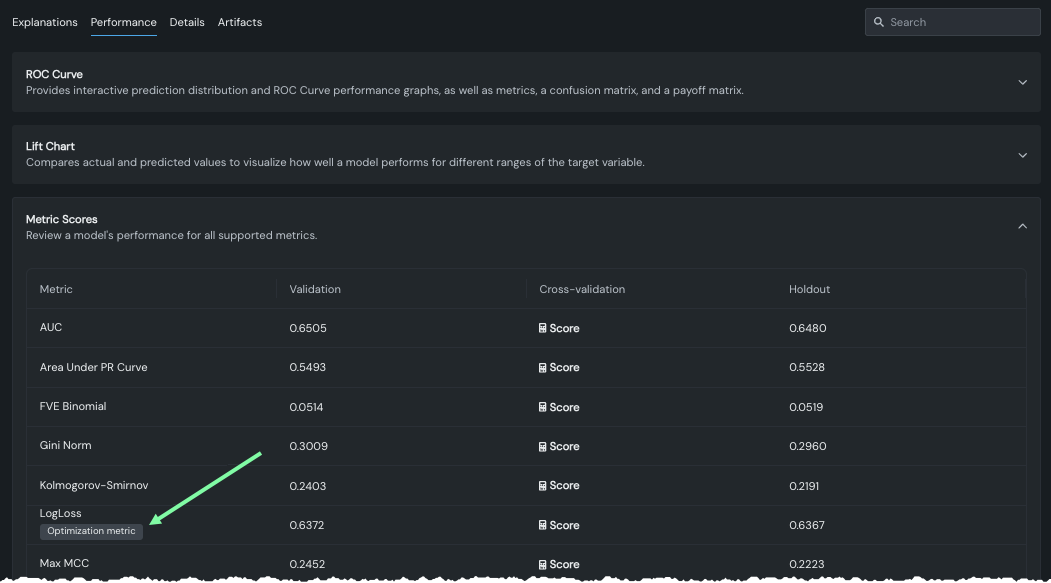Click calculator icon in FVE Binomial row
Viewport: 1051px width, 583px height.
pyautogui.click(x=543, y=407)
